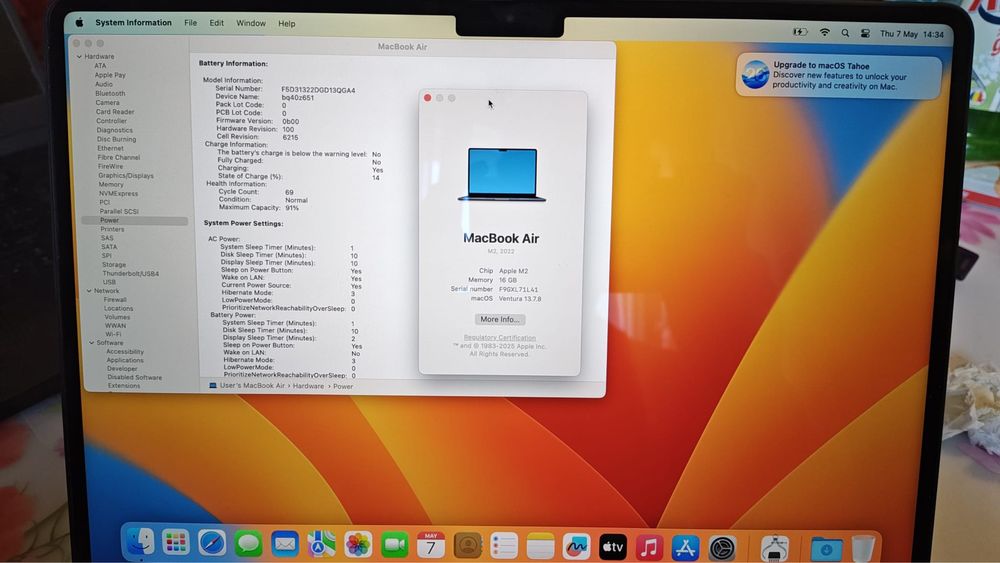Select Disabled Software in the sidebar

point(134,377)
